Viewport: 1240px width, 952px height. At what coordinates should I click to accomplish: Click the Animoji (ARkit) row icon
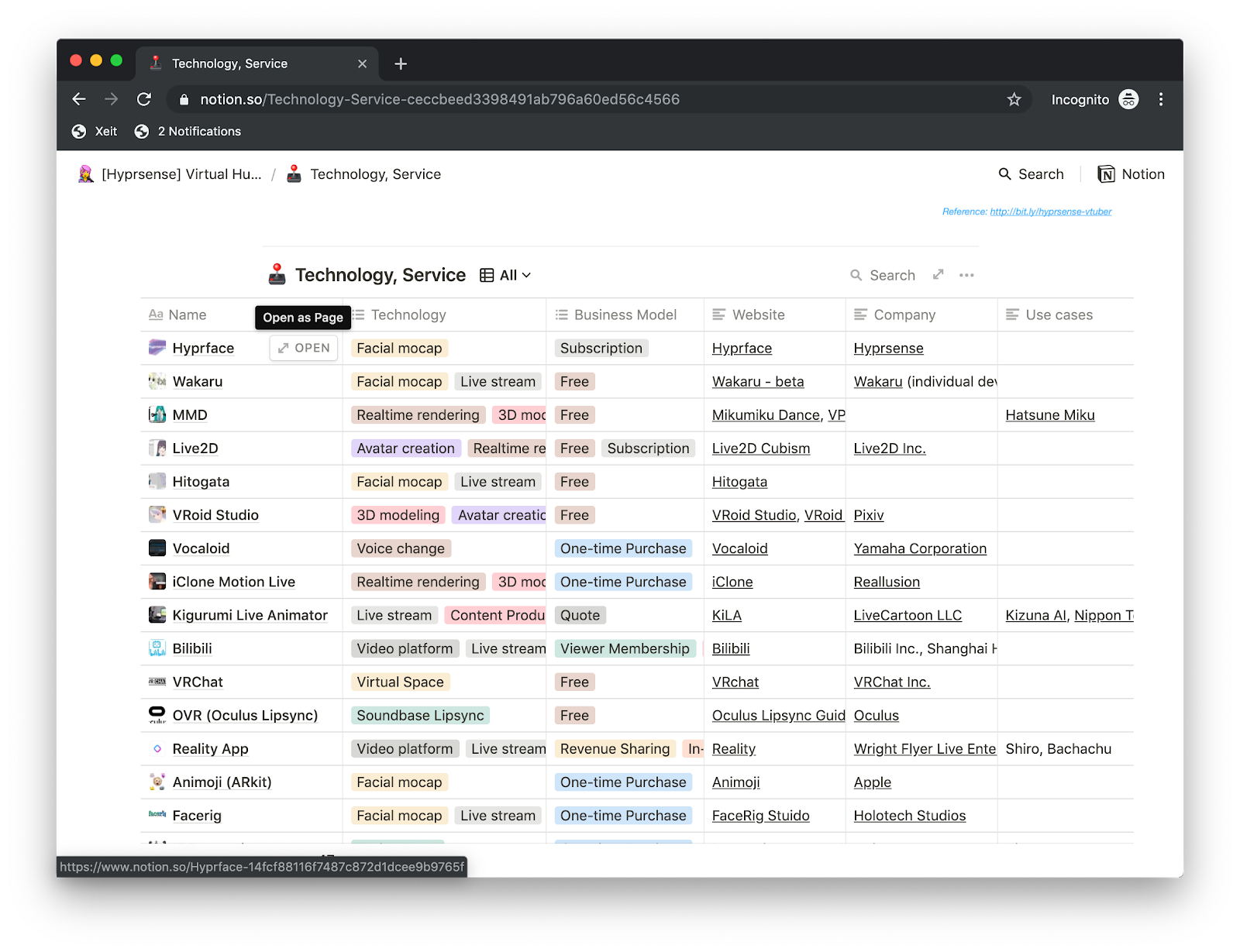[157, 782]
